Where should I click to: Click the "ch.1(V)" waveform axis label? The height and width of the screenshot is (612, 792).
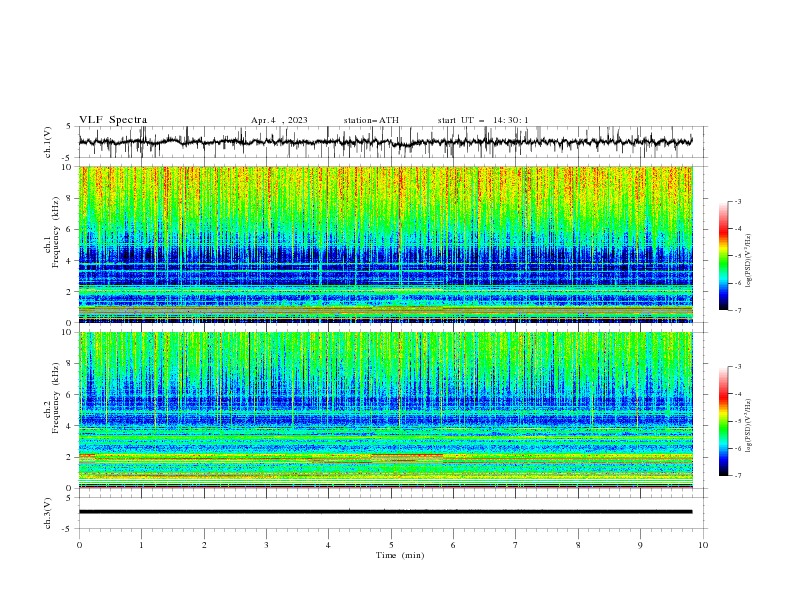(x=48, y=142)
